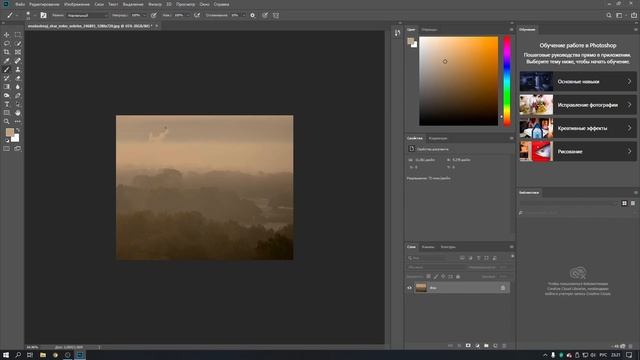Select the Crop tool
The width and height of the screenshot is (640, 360).
pos(7,52)
